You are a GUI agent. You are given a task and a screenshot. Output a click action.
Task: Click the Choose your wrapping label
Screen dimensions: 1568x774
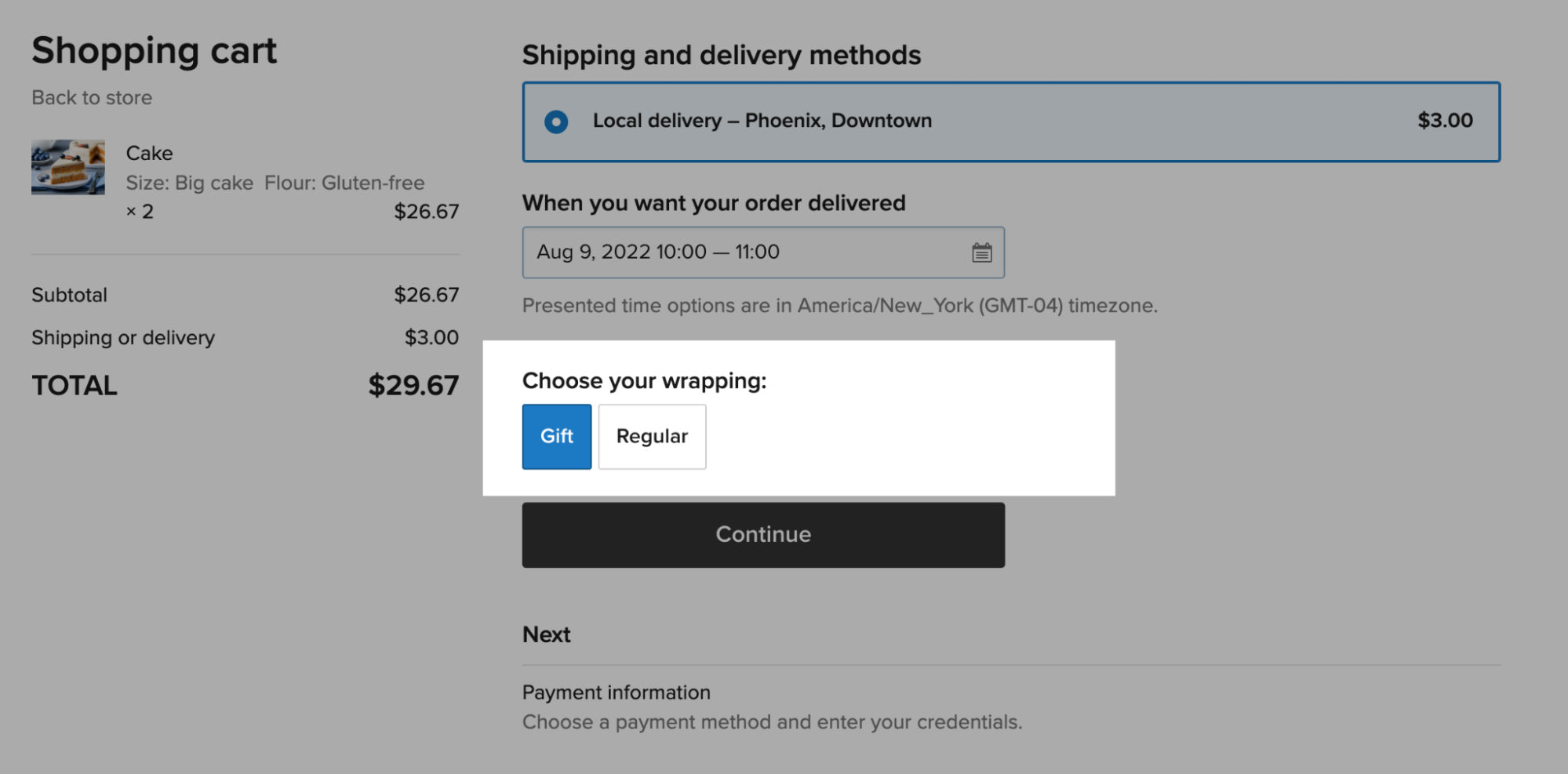click(x=645, y=381)
